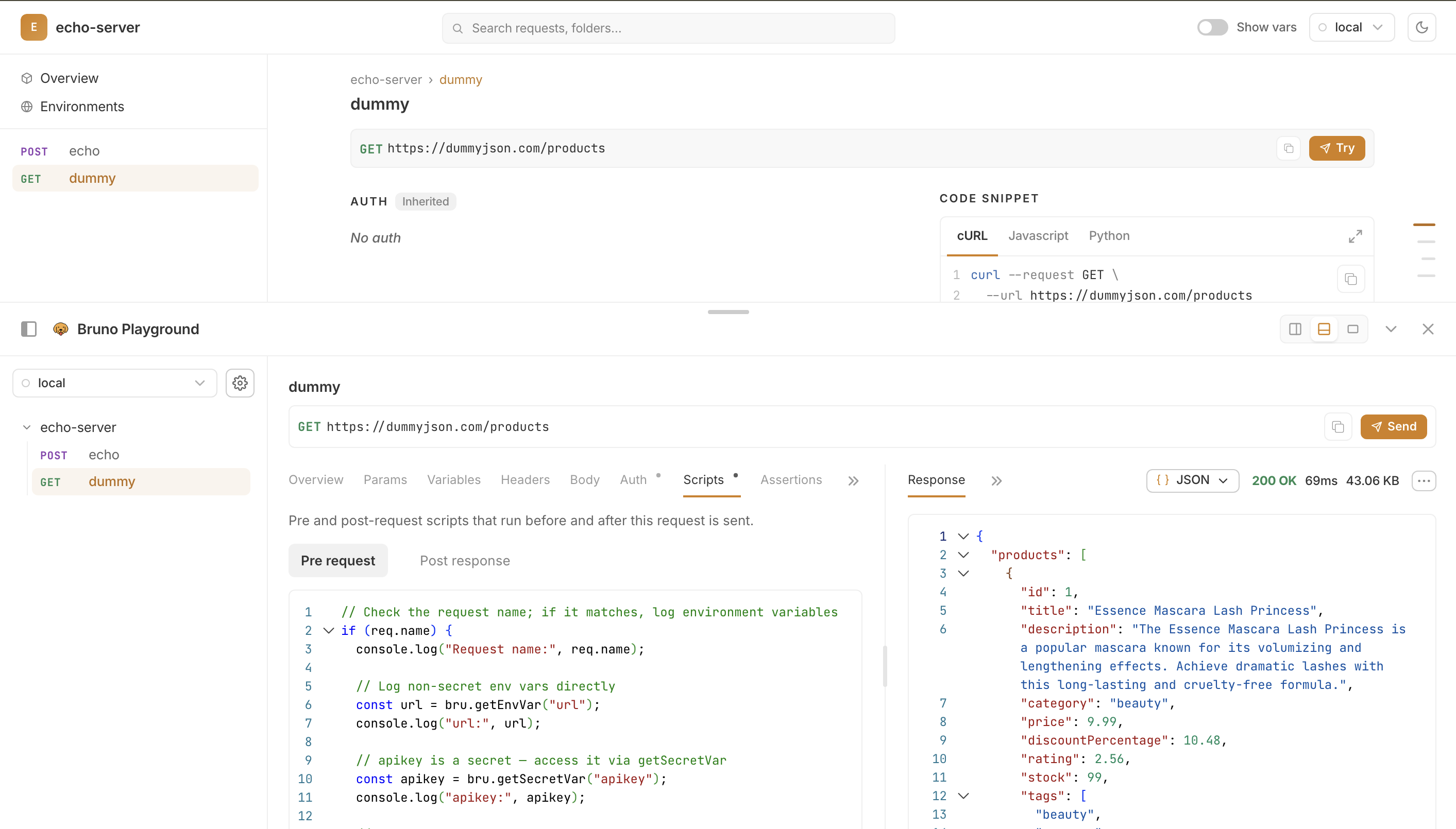Open environment settings gear icon

pos(240,383)
